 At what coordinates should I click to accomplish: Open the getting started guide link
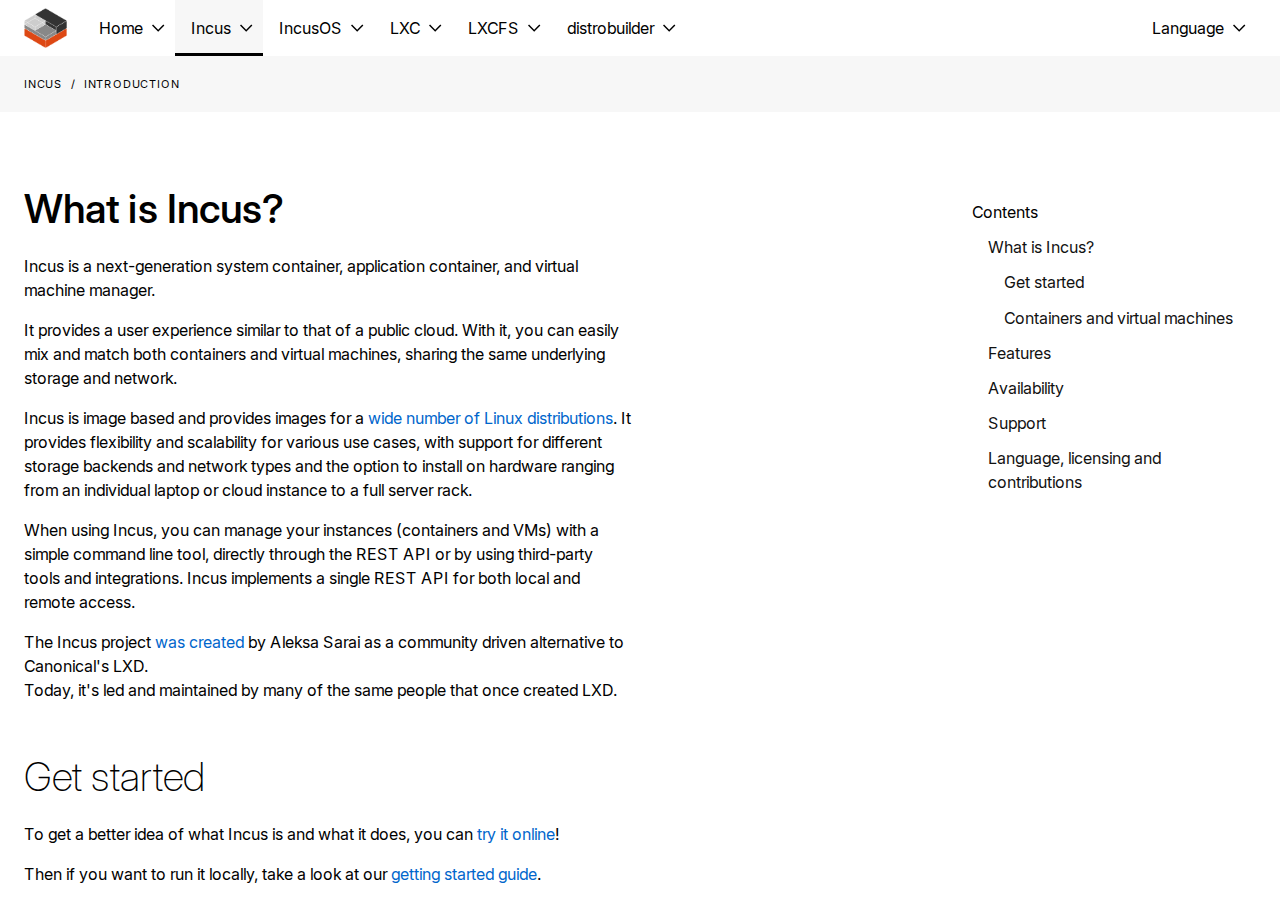coord(464,874)
